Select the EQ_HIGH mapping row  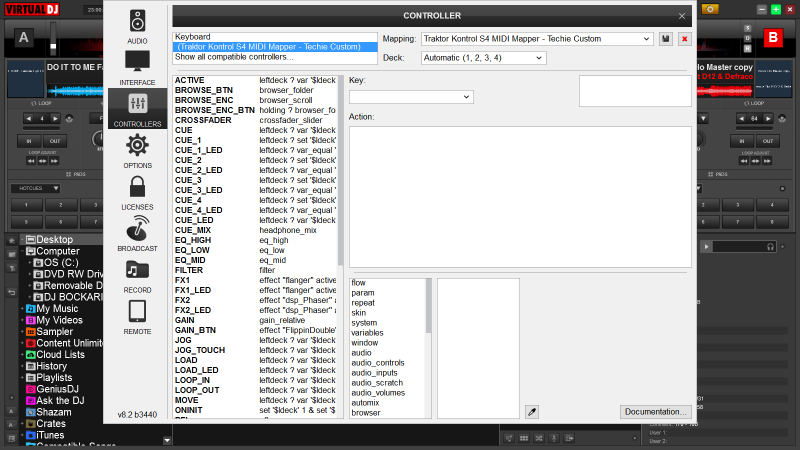pos(255,240)
